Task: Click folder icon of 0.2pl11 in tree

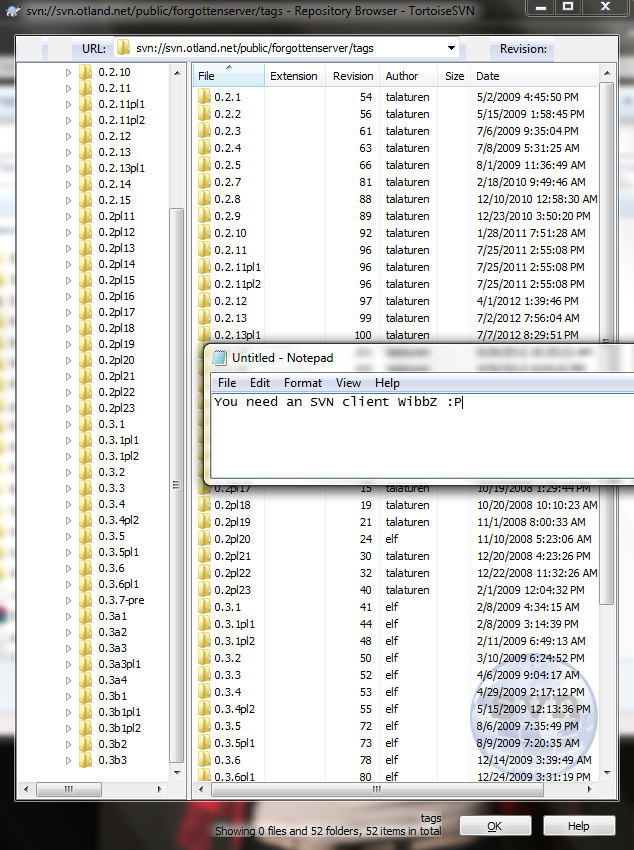Action: coord(85,216)
